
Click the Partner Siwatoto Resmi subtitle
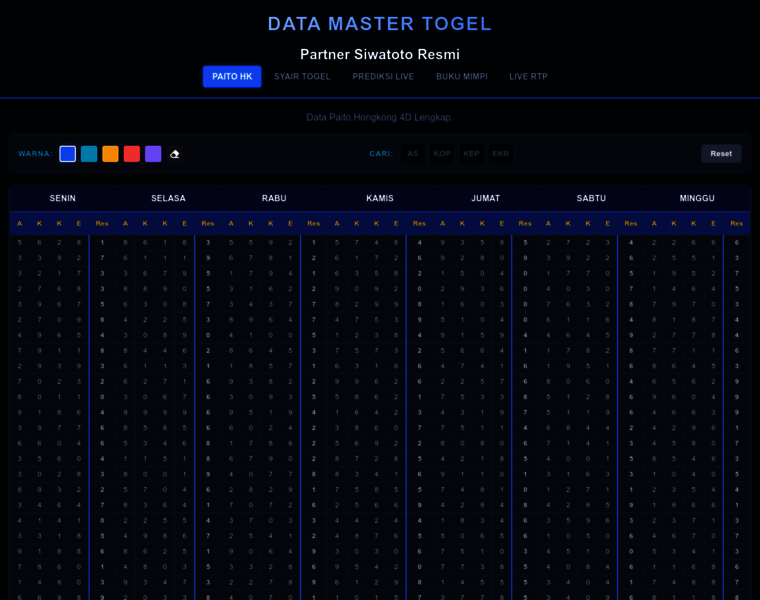coord(380,54)
